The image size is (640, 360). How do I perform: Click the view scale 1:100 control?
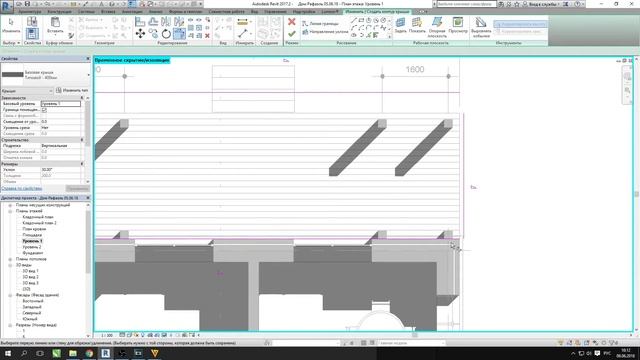(107, 336)
